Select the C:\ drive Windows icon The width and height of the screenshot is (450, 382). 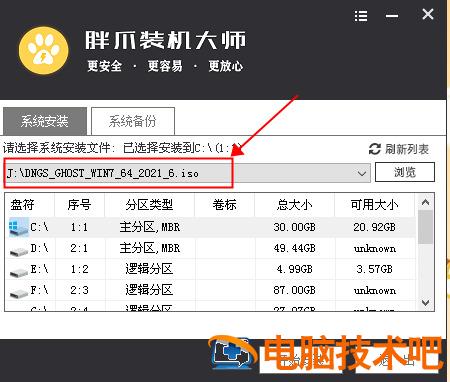pyautogui.click(x=18, y=227)
